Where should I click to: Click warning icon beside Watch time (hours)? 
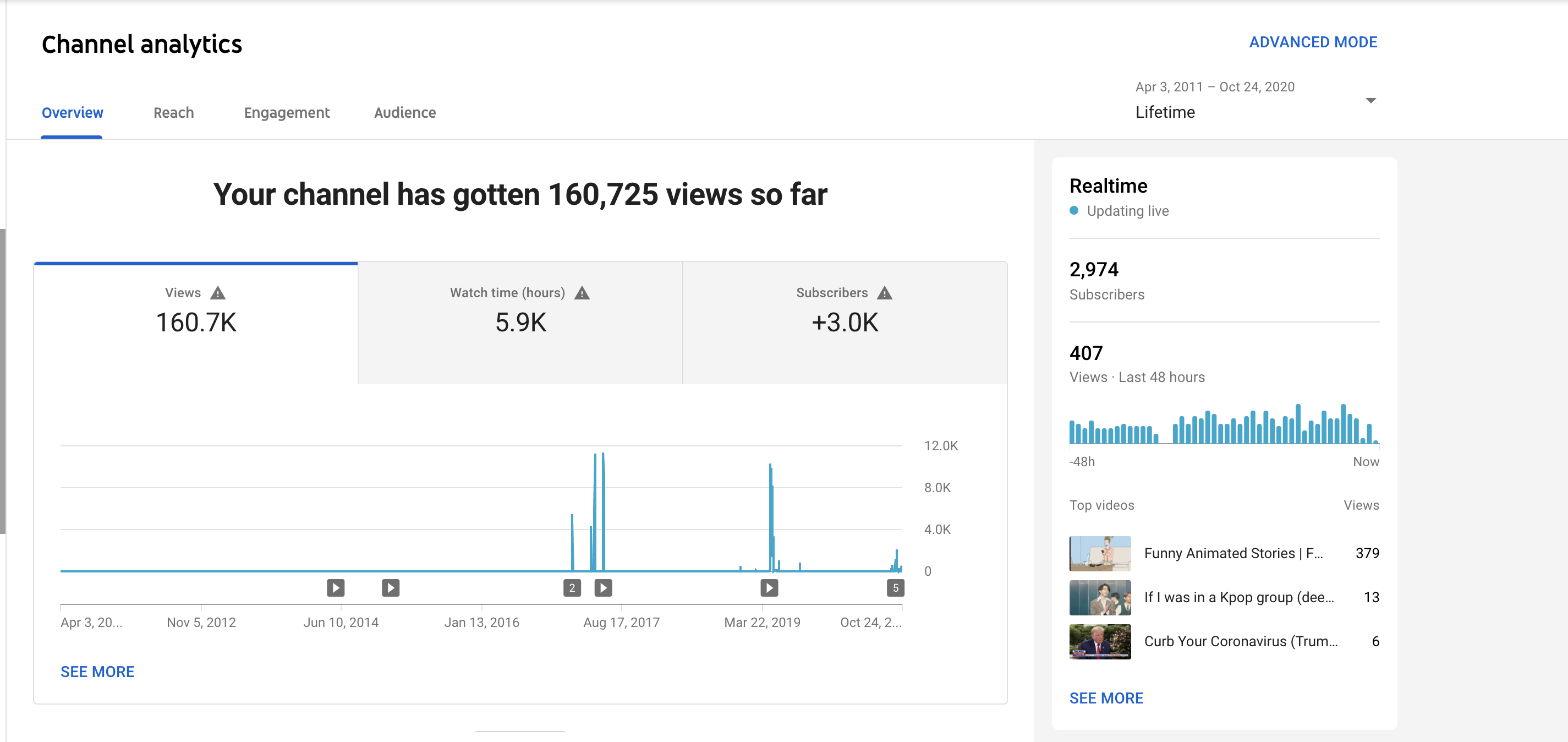582,293
